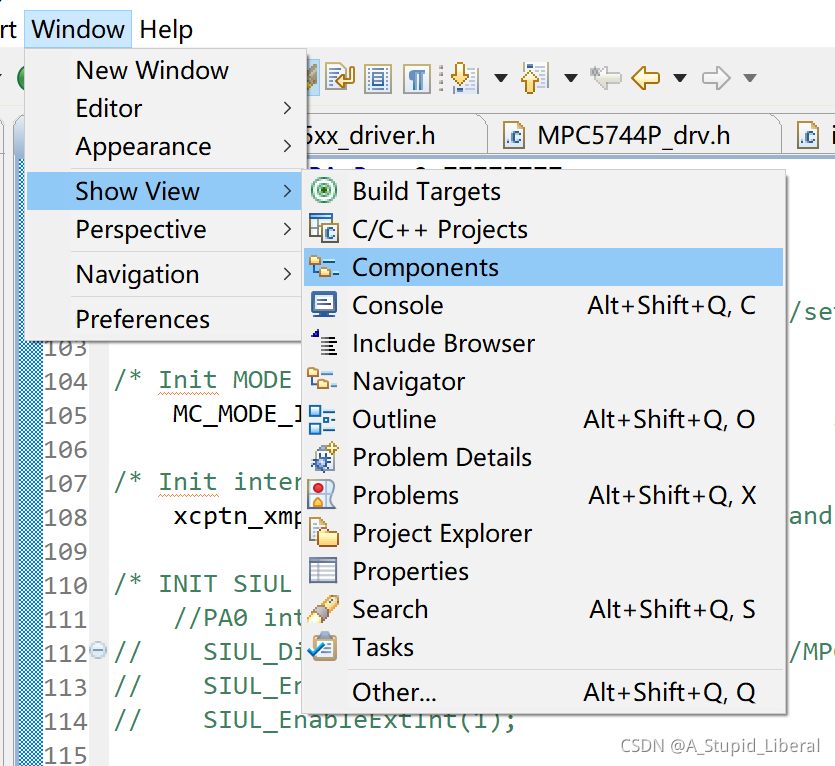Screen dimensions: 835x766
Task: Click the Problems view icon
Action: click(322, 495)
